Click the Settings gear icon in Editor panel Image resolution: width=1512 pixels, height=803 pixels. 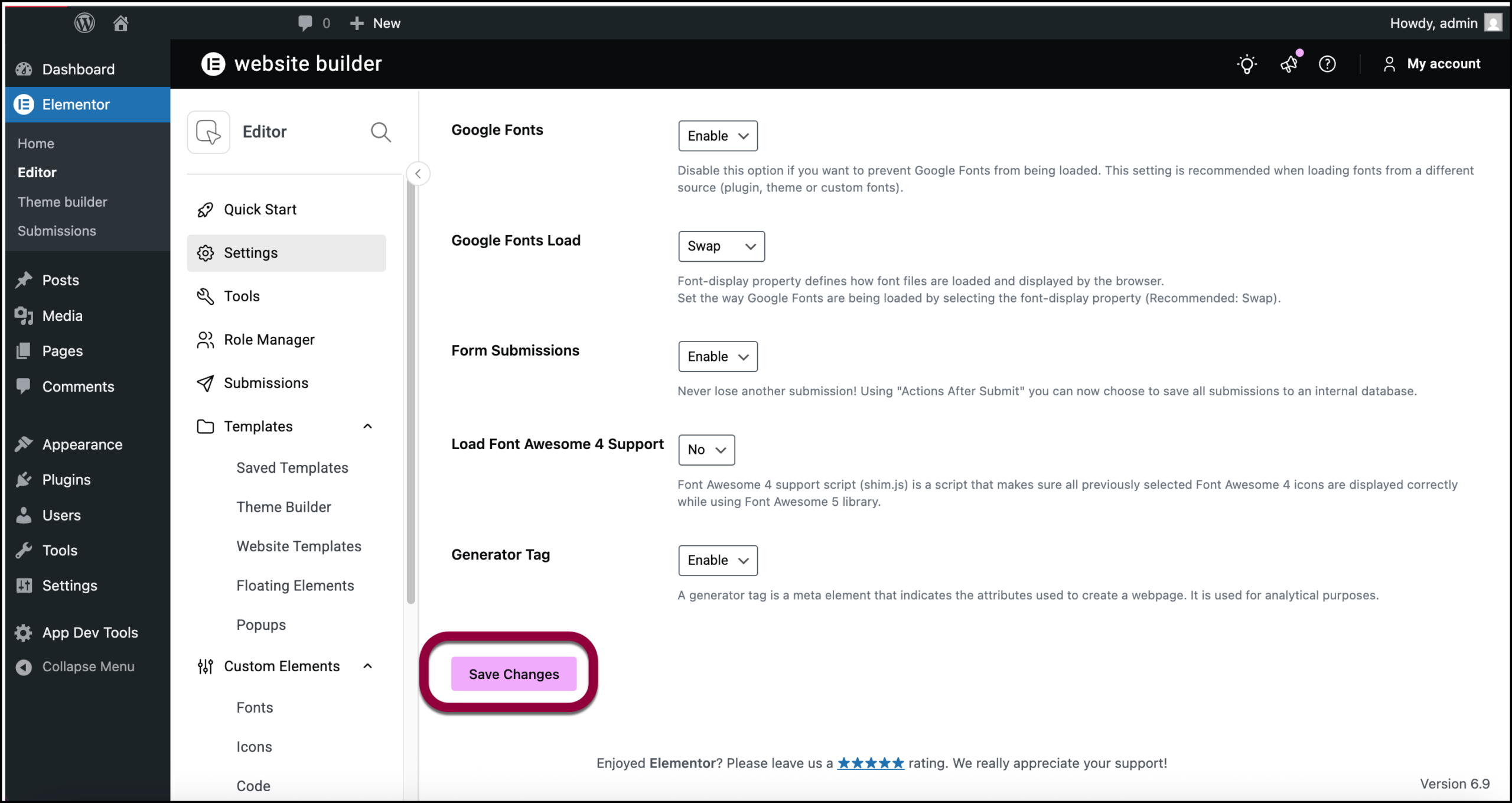pos(205,253)
